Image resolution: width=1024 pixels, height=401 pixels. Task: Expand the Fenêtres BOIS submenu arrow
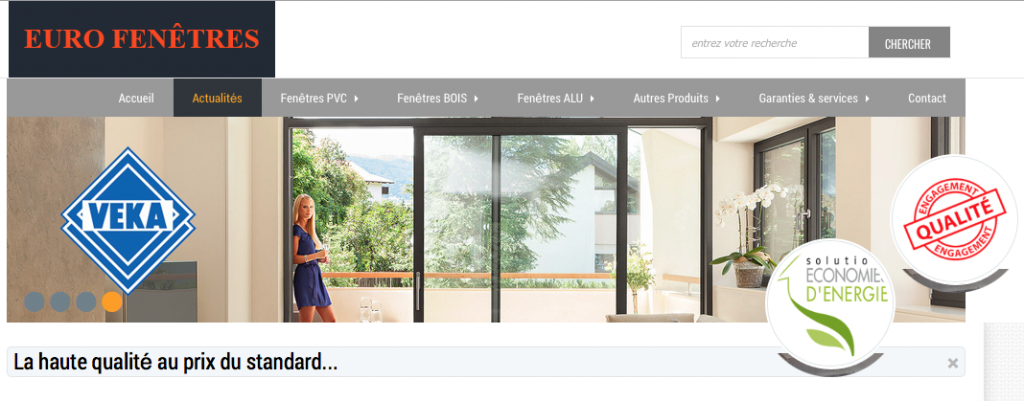pos(477,99)
